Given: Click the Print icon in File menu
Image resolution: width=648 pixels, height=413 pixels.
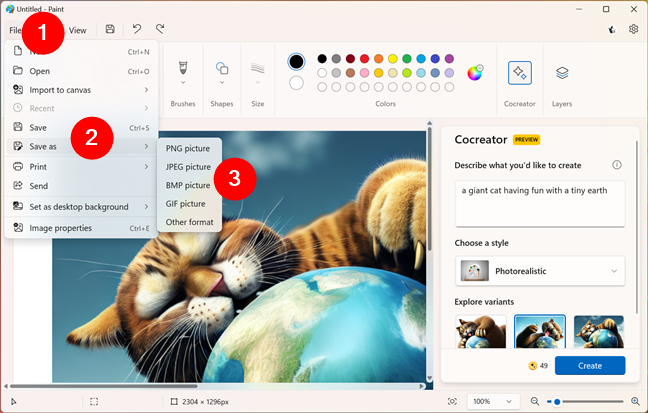Looking at the screenshot, I should [x=18, y=166].
